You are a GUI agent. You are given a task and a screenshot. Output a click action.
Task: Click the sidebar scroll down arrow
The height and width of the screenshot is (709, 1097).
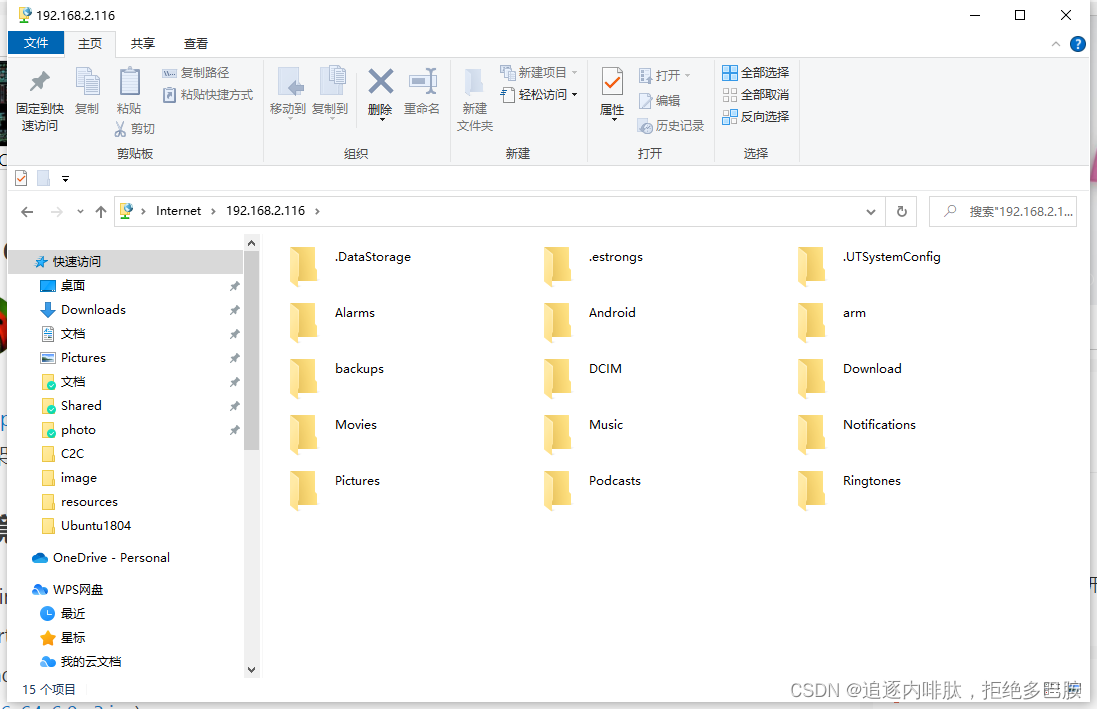tap(252, 670)
